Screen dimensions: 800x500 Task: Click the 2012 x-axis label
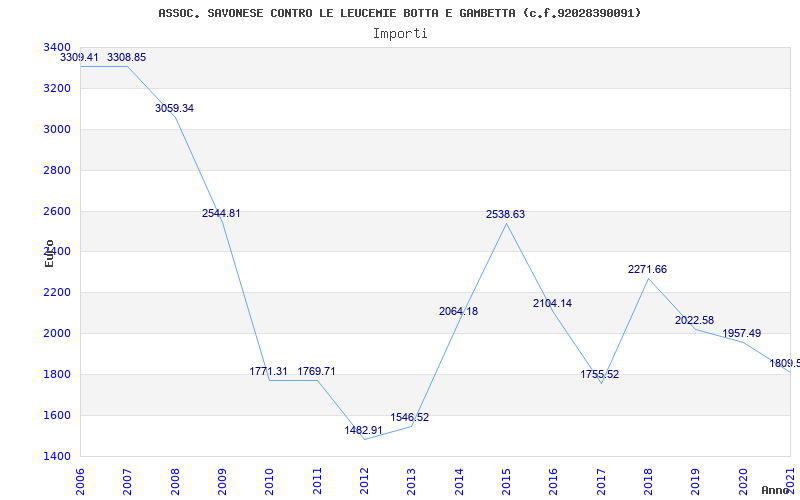click(364, 482)
